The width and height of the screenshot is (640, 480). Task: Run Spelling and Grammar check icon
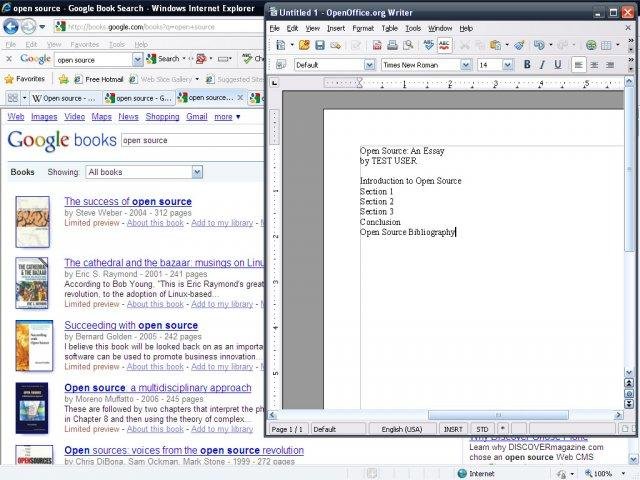pos(429,45)
